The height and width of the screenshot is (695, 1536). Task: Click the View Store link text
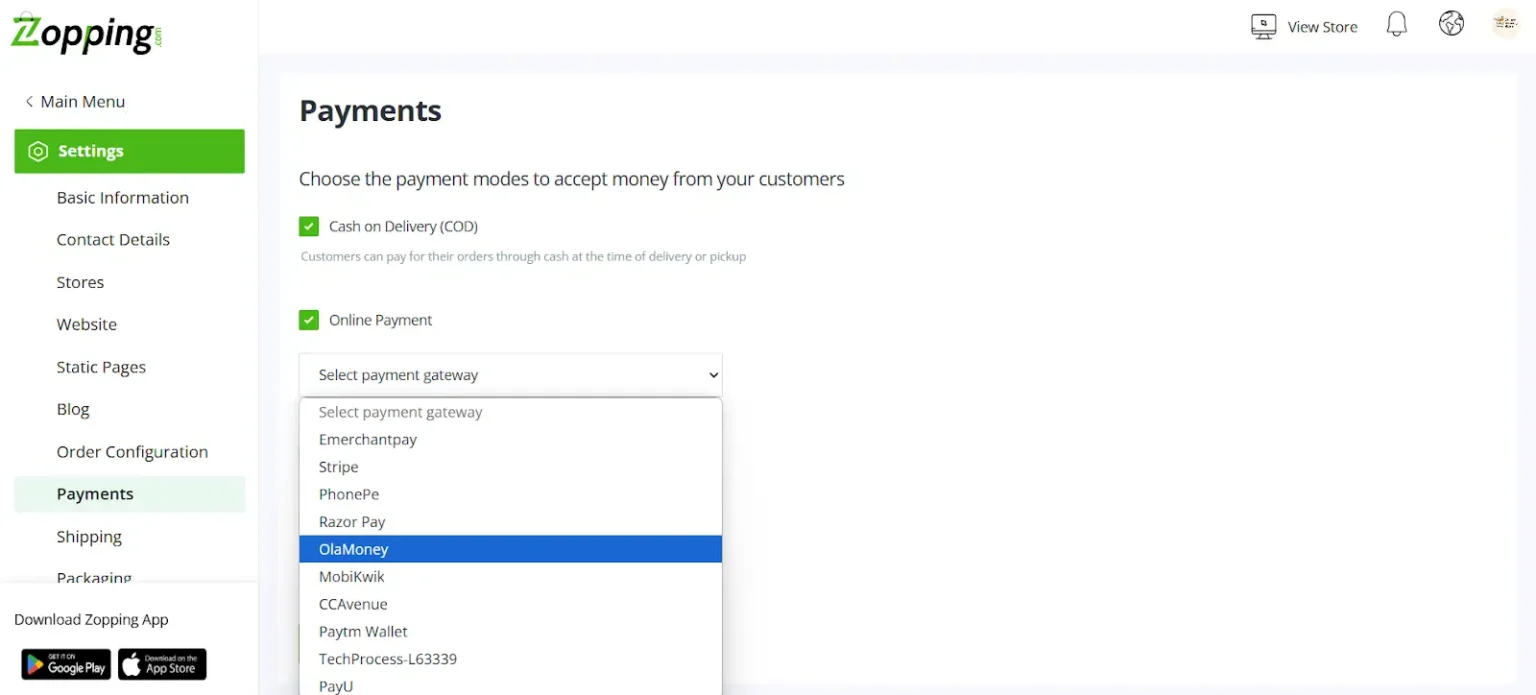(1322, 27)
